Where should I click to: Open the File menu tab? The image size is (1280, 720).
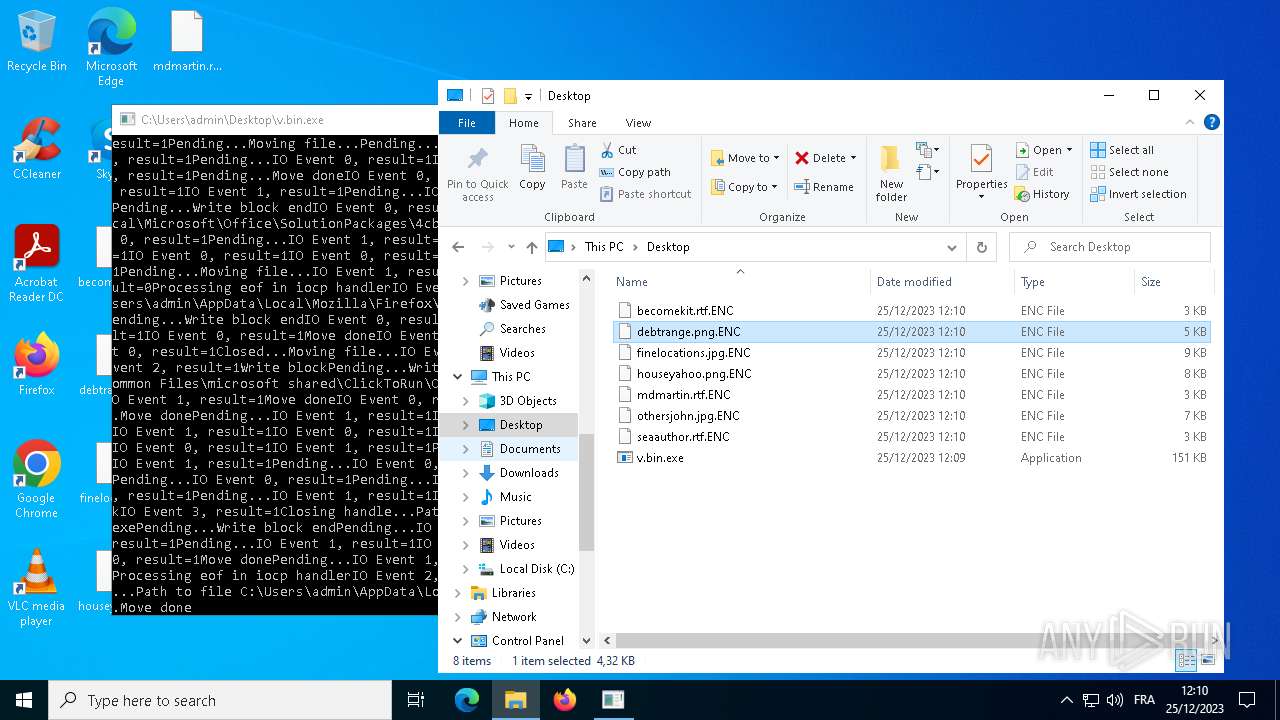point(467,123)
